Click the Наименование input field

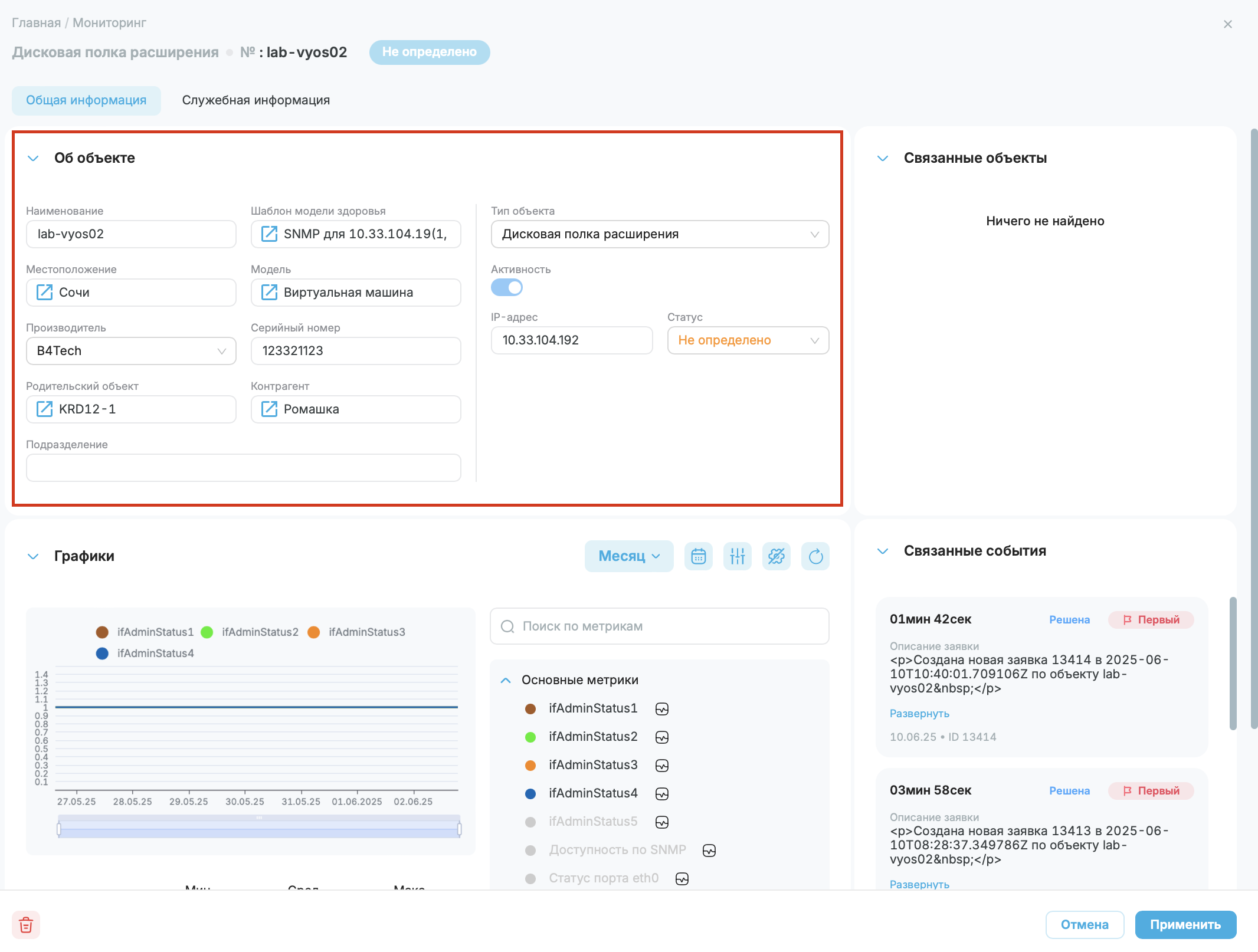point(131,234)
